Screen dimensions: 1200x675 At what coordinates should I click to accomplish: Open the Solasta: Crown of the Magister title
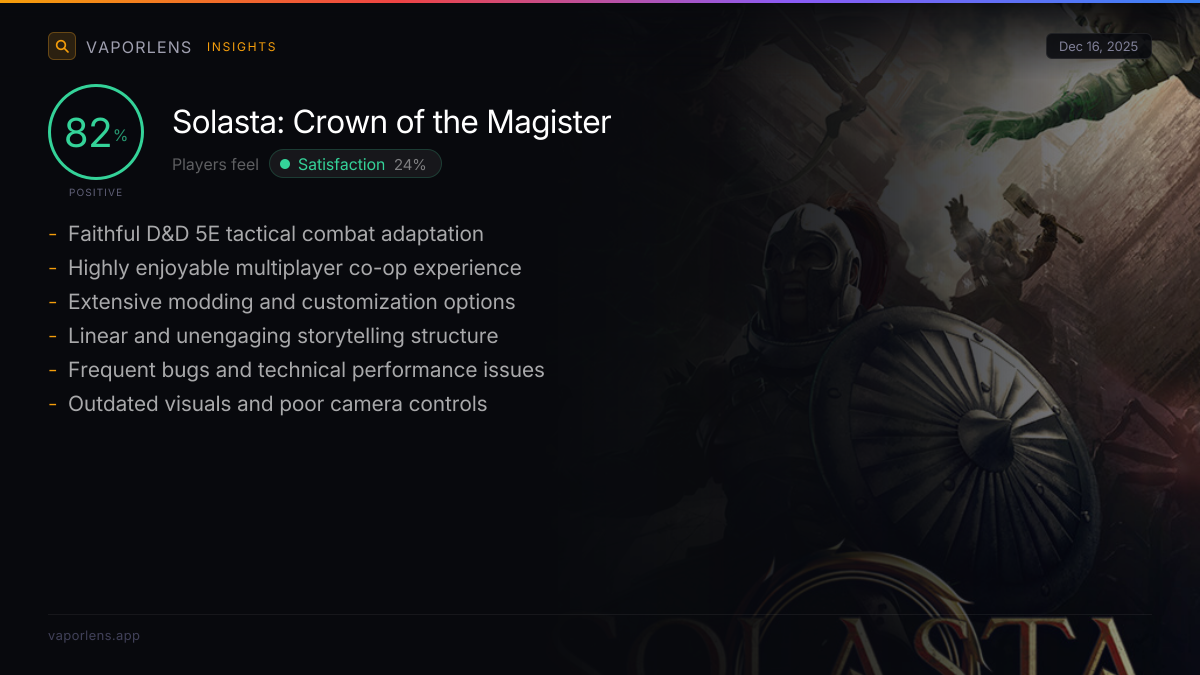point(391,122)
